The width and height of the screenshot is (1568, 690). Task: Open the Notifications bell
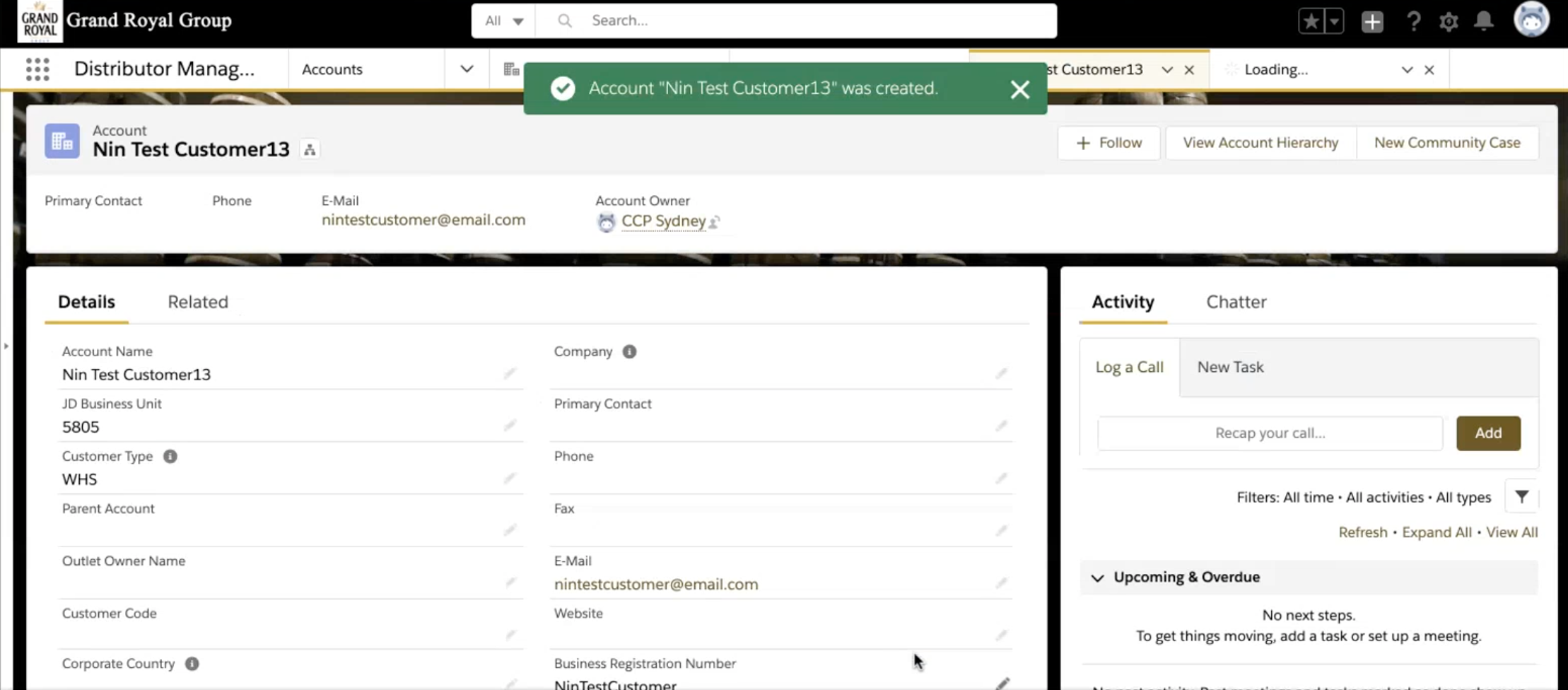pos(1484,21)
